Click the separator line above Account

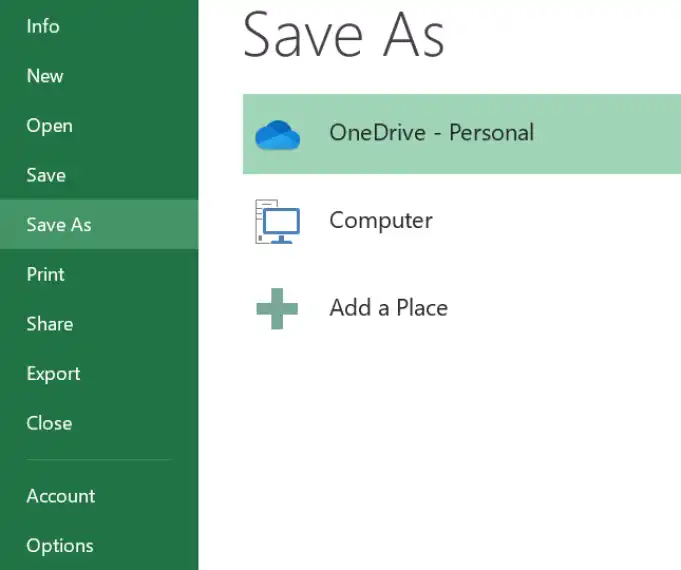[99, 459]
